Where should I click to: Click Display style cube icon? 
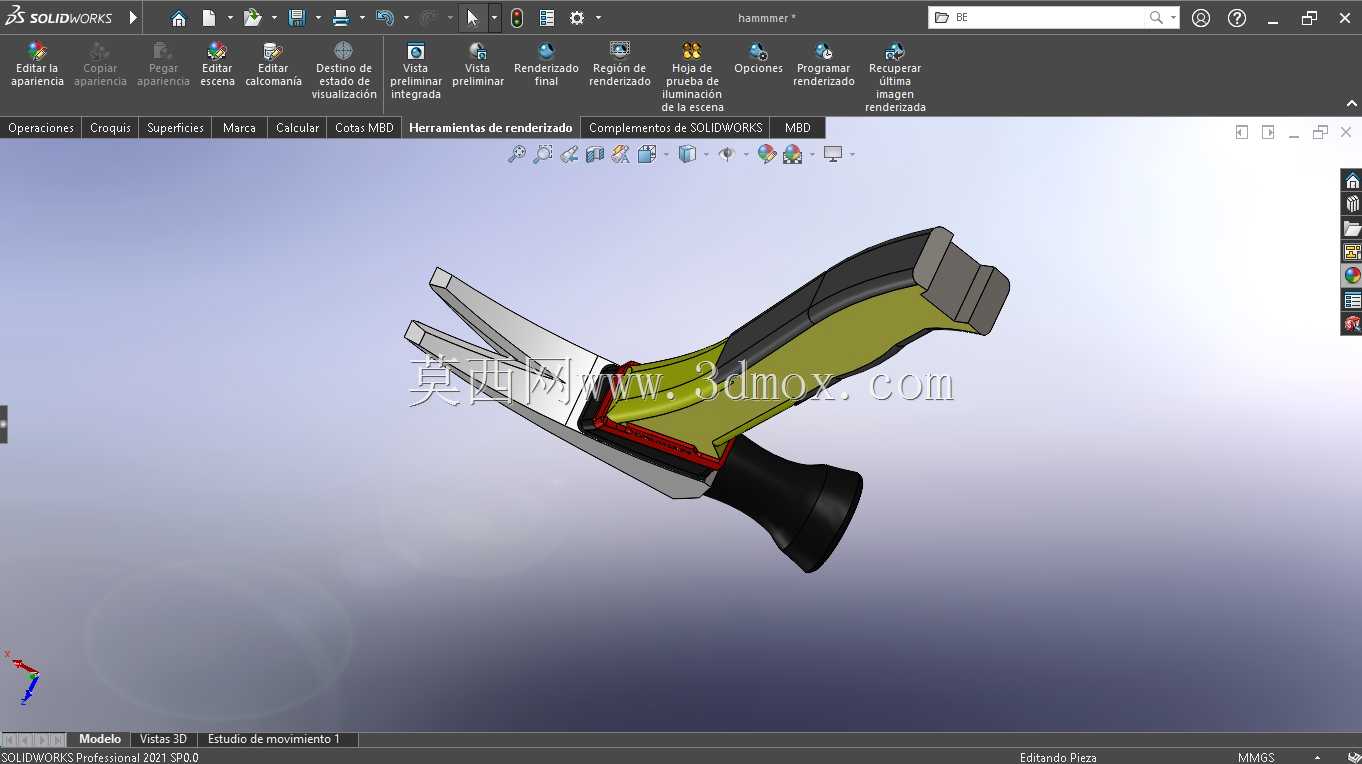[687, 154]
